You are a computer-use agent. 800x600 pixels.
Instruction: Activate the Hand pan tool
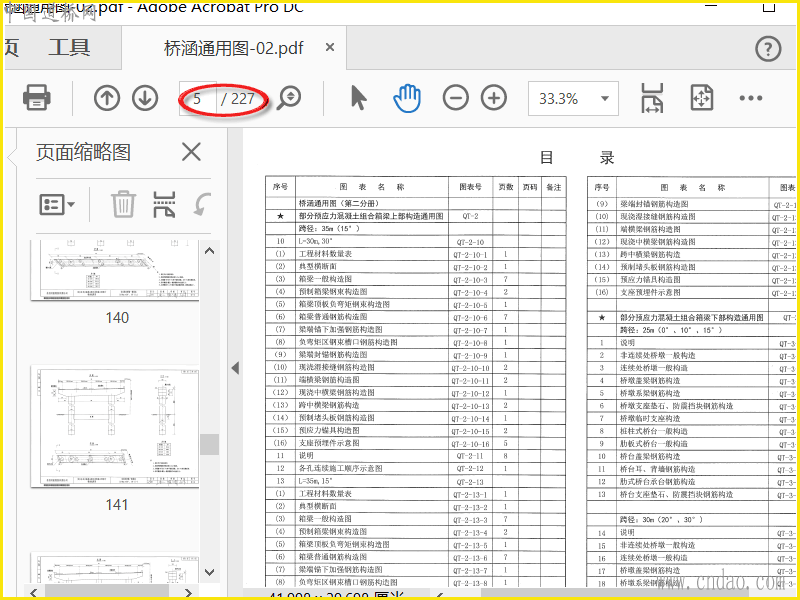[x=407, y=98]
